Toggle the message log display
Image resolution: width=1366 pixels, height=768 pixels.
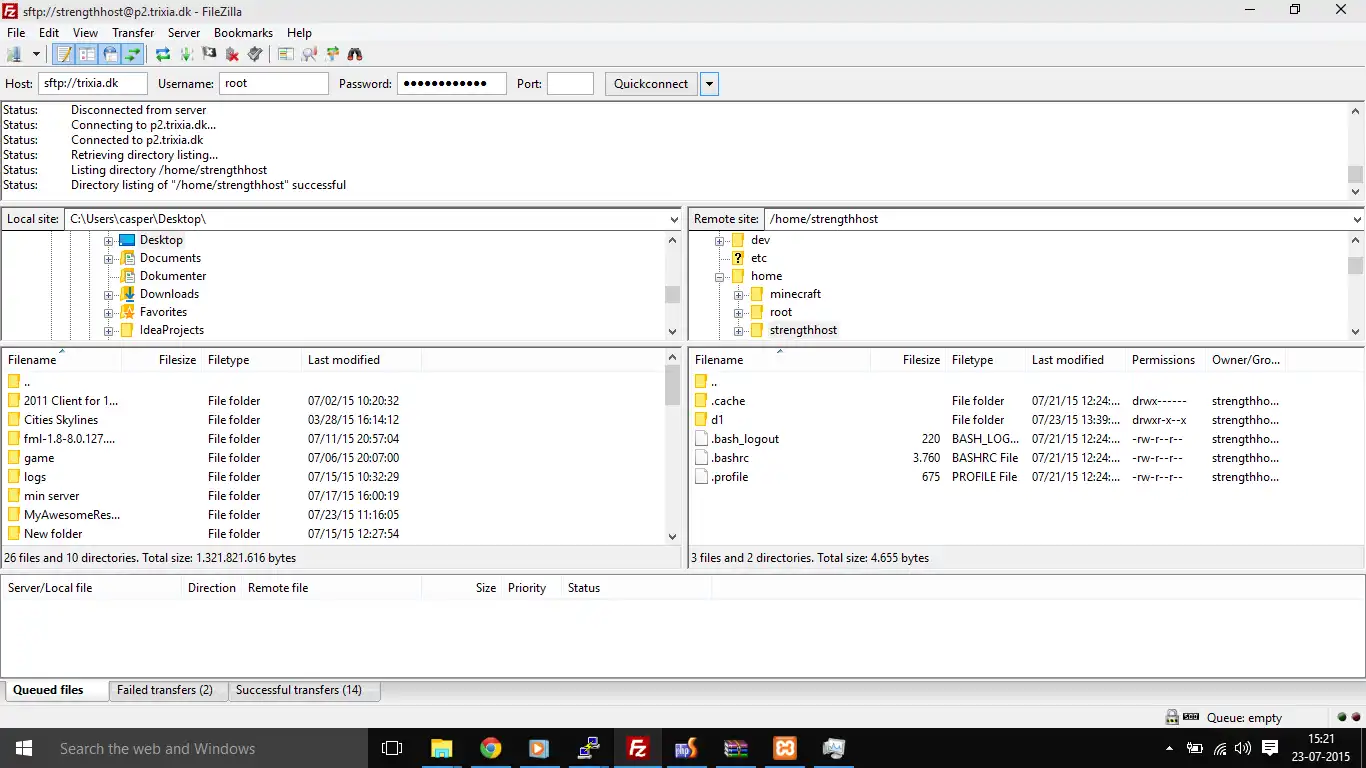click(65, 54)
